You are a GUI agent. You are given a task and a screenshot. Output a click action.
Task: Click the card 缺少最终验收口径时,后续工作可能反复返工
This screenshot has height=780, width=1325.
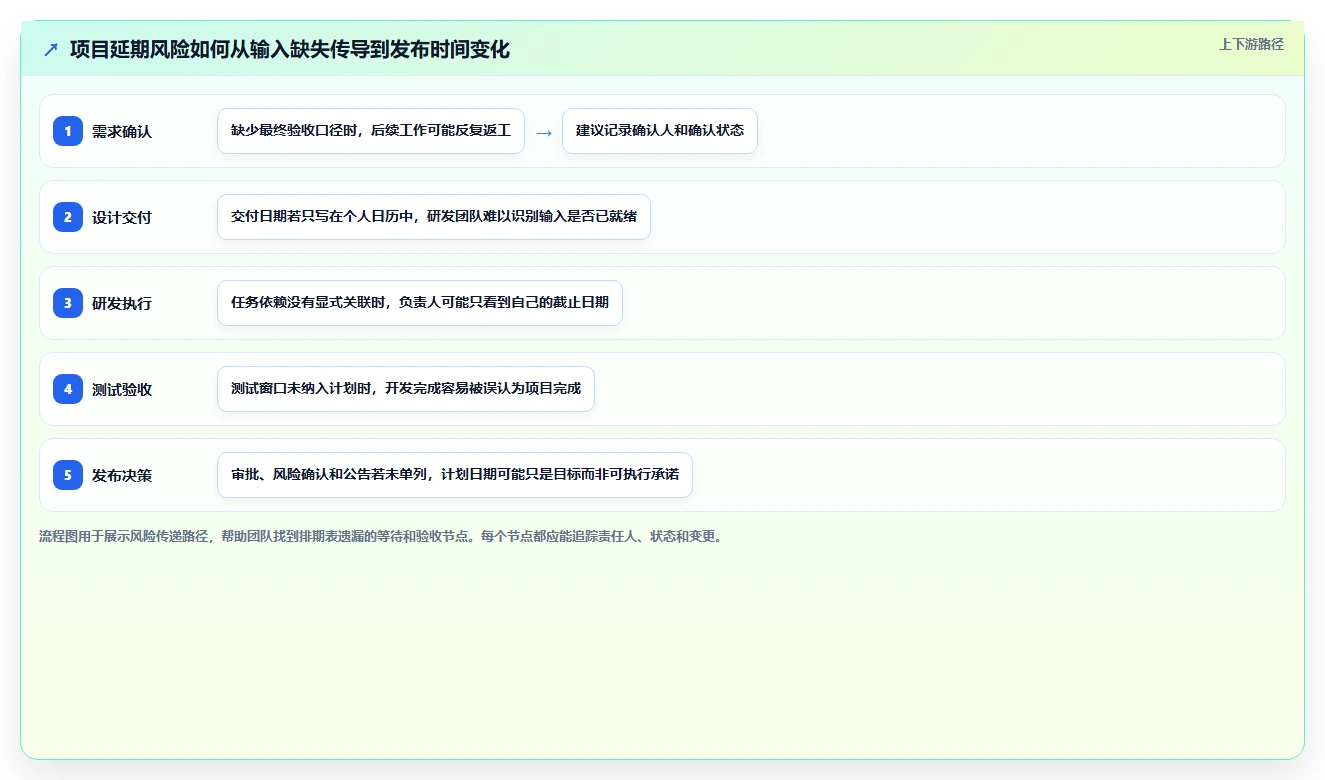(x=371, y=131)
